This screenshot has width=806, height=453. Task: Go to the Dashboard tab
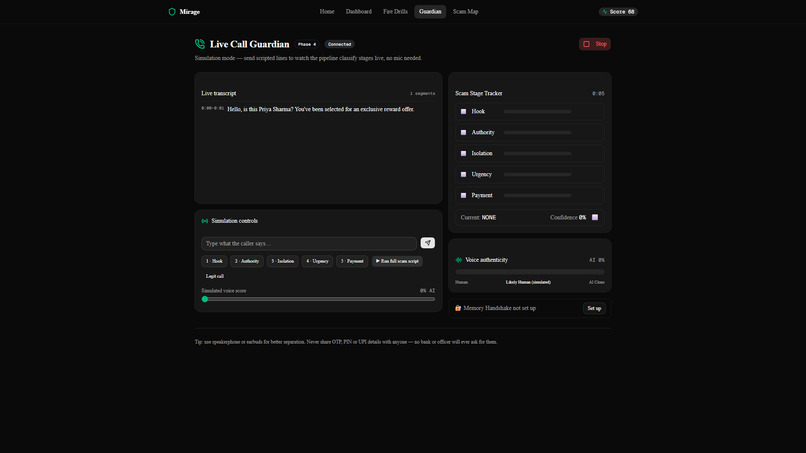coord(359,11)
